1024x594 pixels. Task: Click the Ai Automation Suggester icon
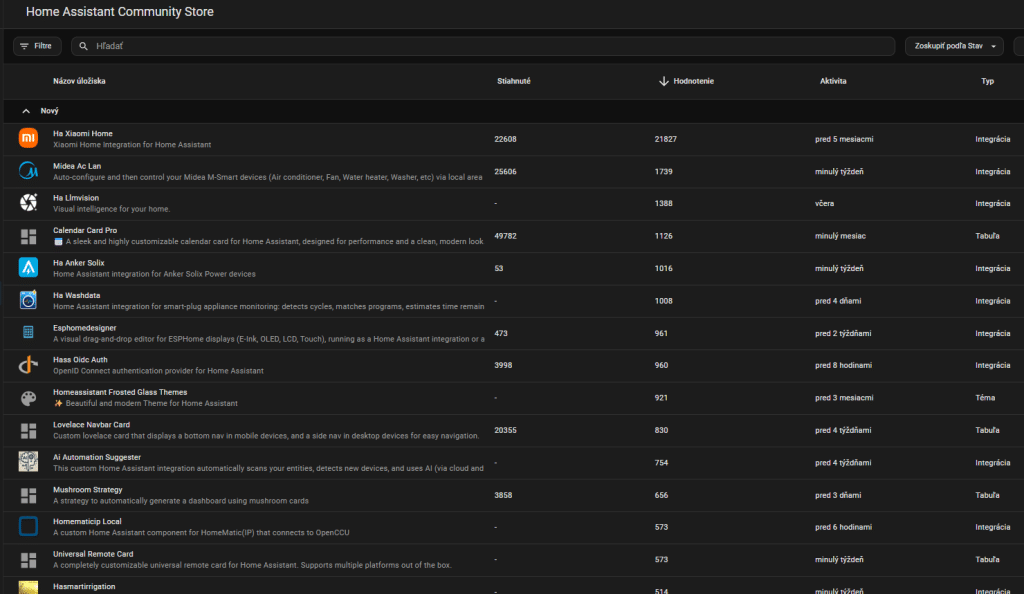click(28, 462)
